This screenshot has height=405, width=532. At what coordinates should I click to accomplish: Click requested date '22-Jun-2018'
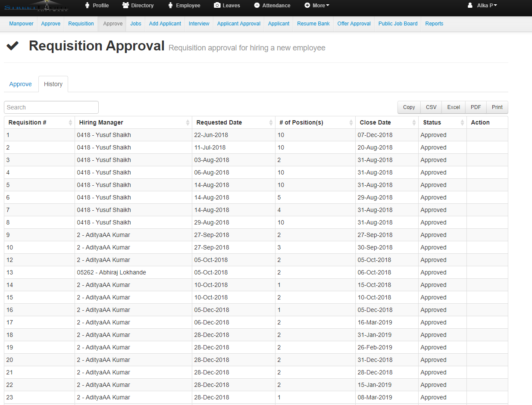[x=211, y=135]
